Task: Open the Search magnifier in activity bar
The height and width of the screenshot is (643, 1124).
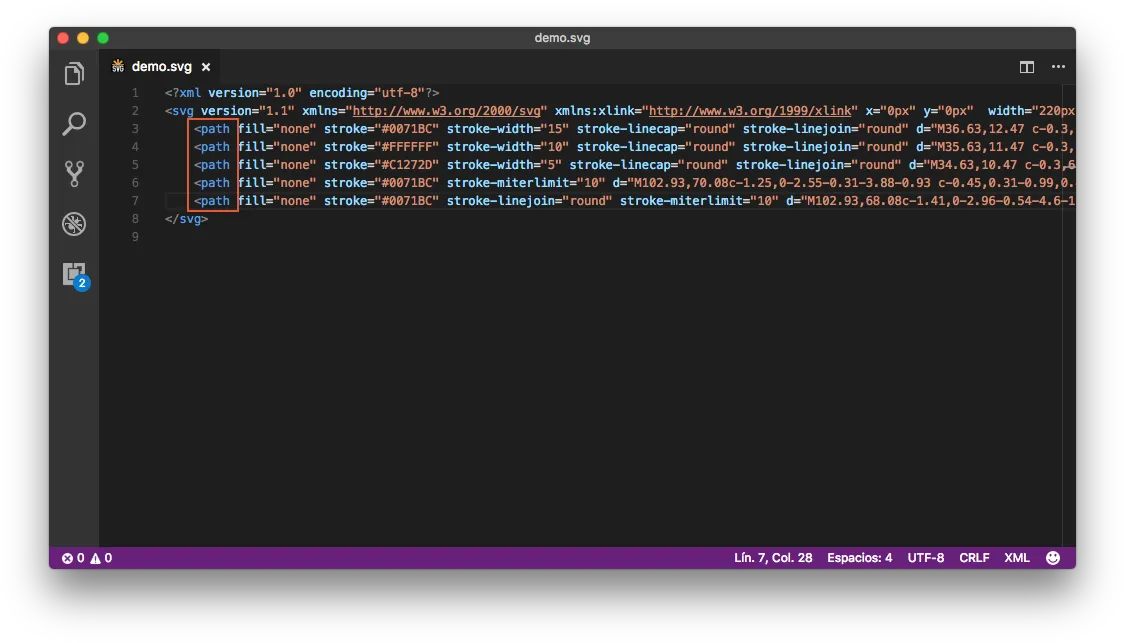Action: click(74, 123)
